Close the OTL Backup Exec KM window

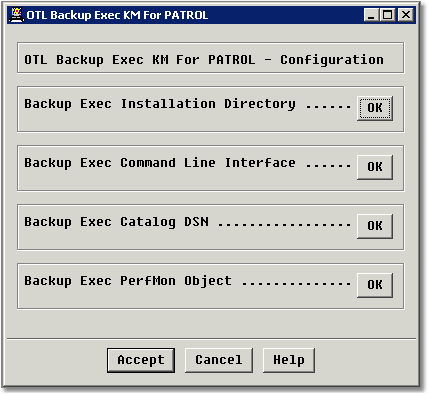406,15
